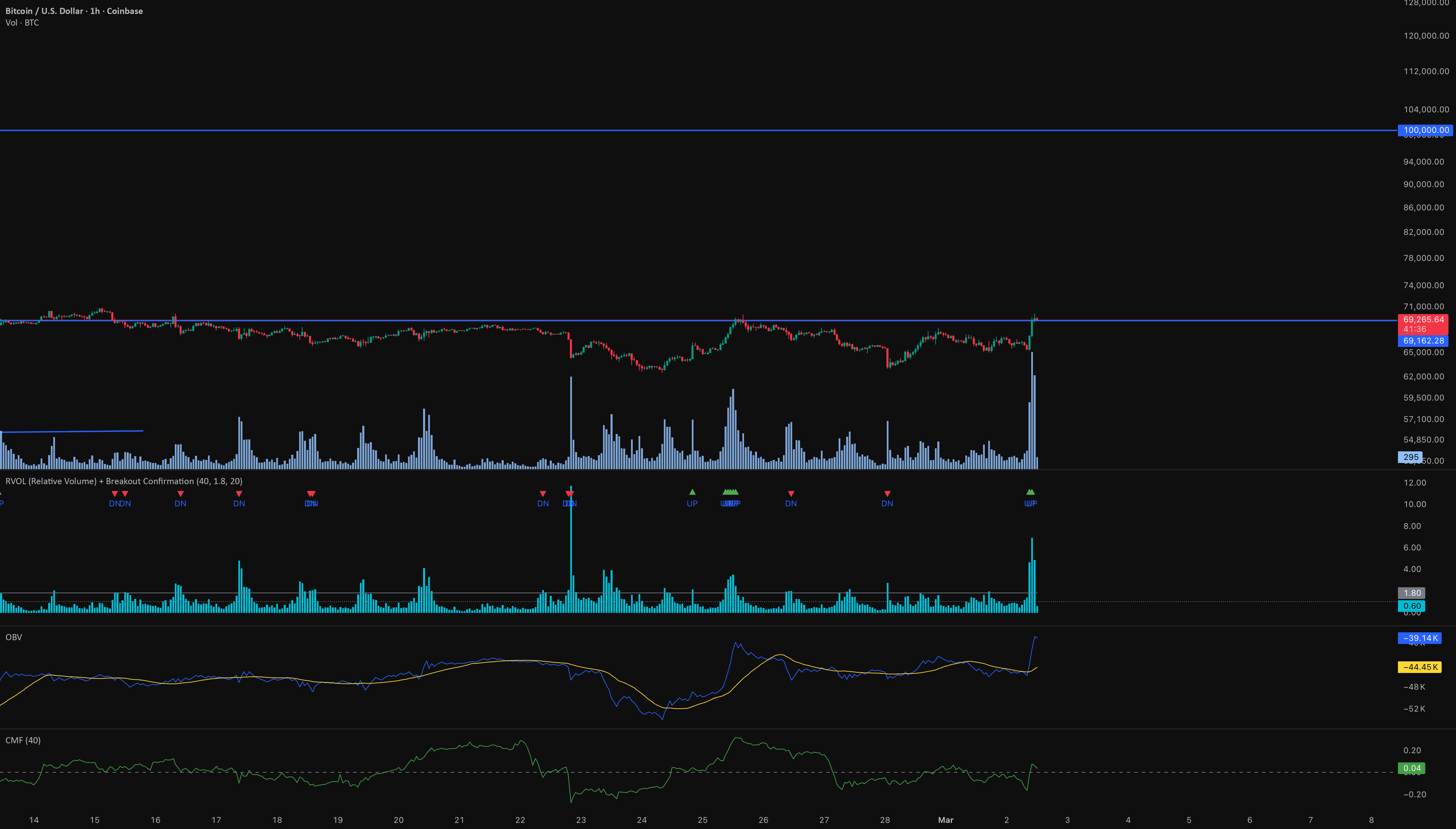Click the green 0.04 CMF value label
Screen dimensions: 1456x829
1412,768
